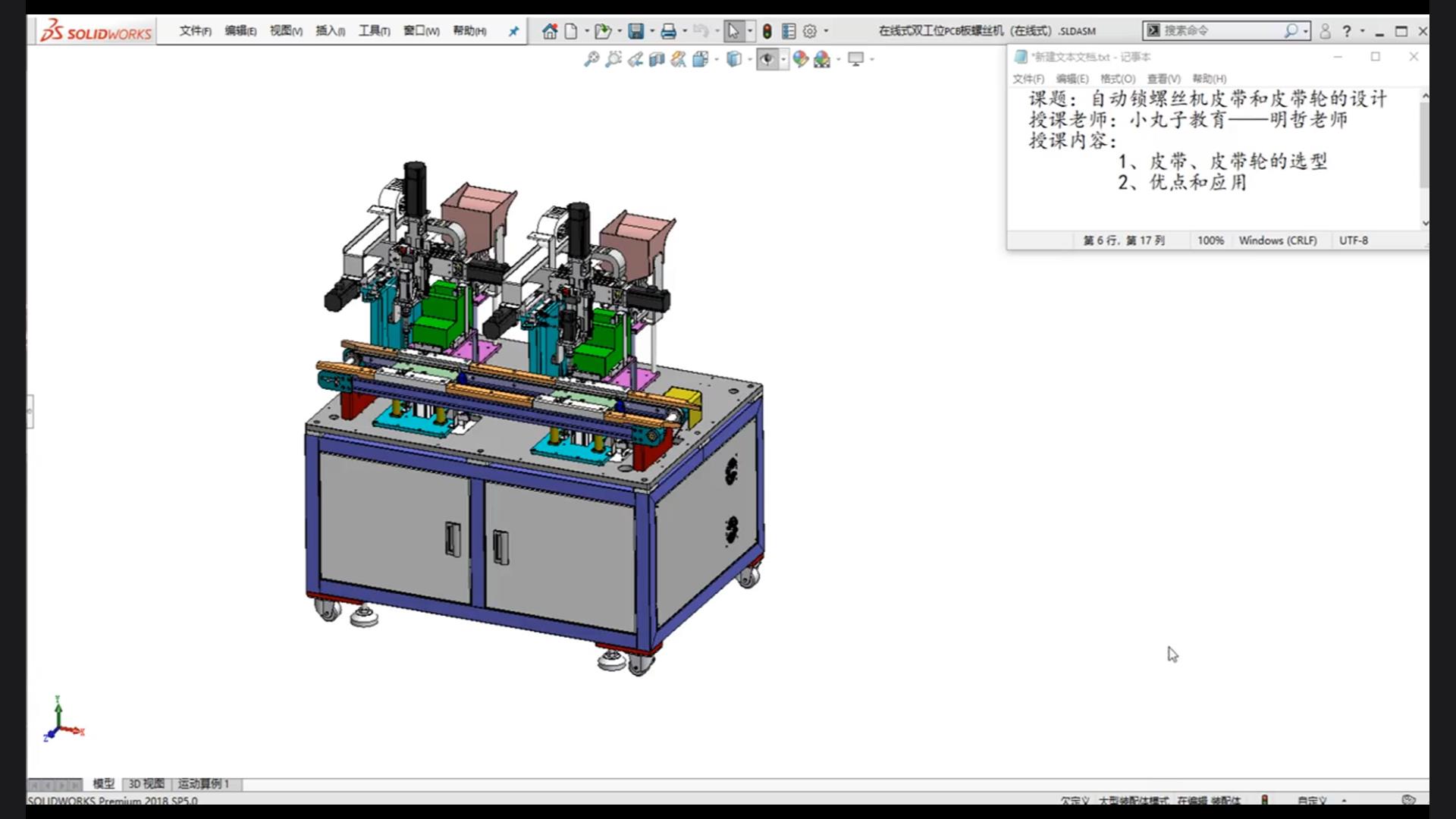The image size is (1456, 819).
Task: Open Notepad 文件(F) menu
Action: coord(1028,79)
